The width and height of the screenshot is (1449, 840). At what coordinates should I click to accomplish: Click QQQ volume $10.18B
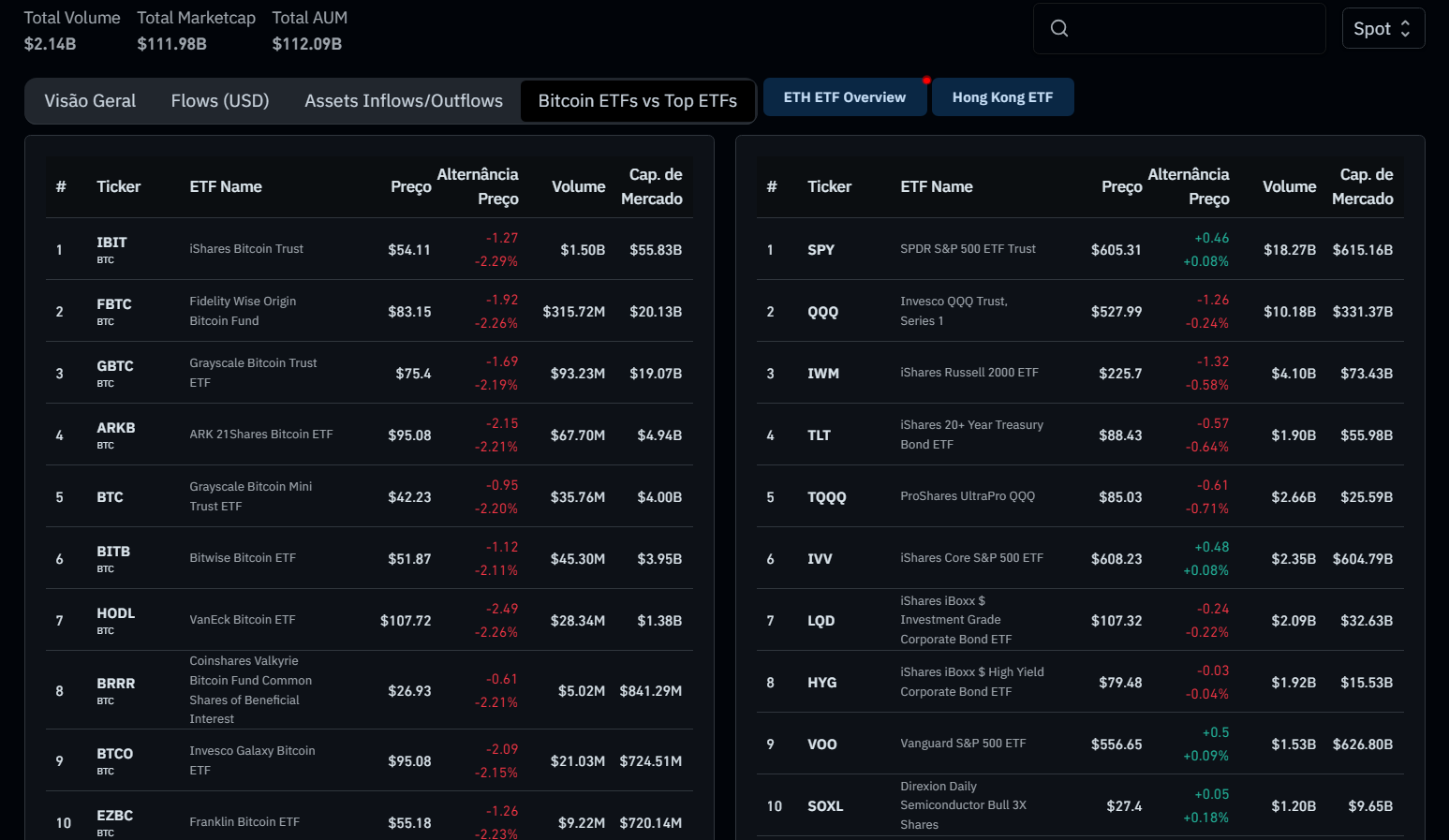coord(1290,312)
